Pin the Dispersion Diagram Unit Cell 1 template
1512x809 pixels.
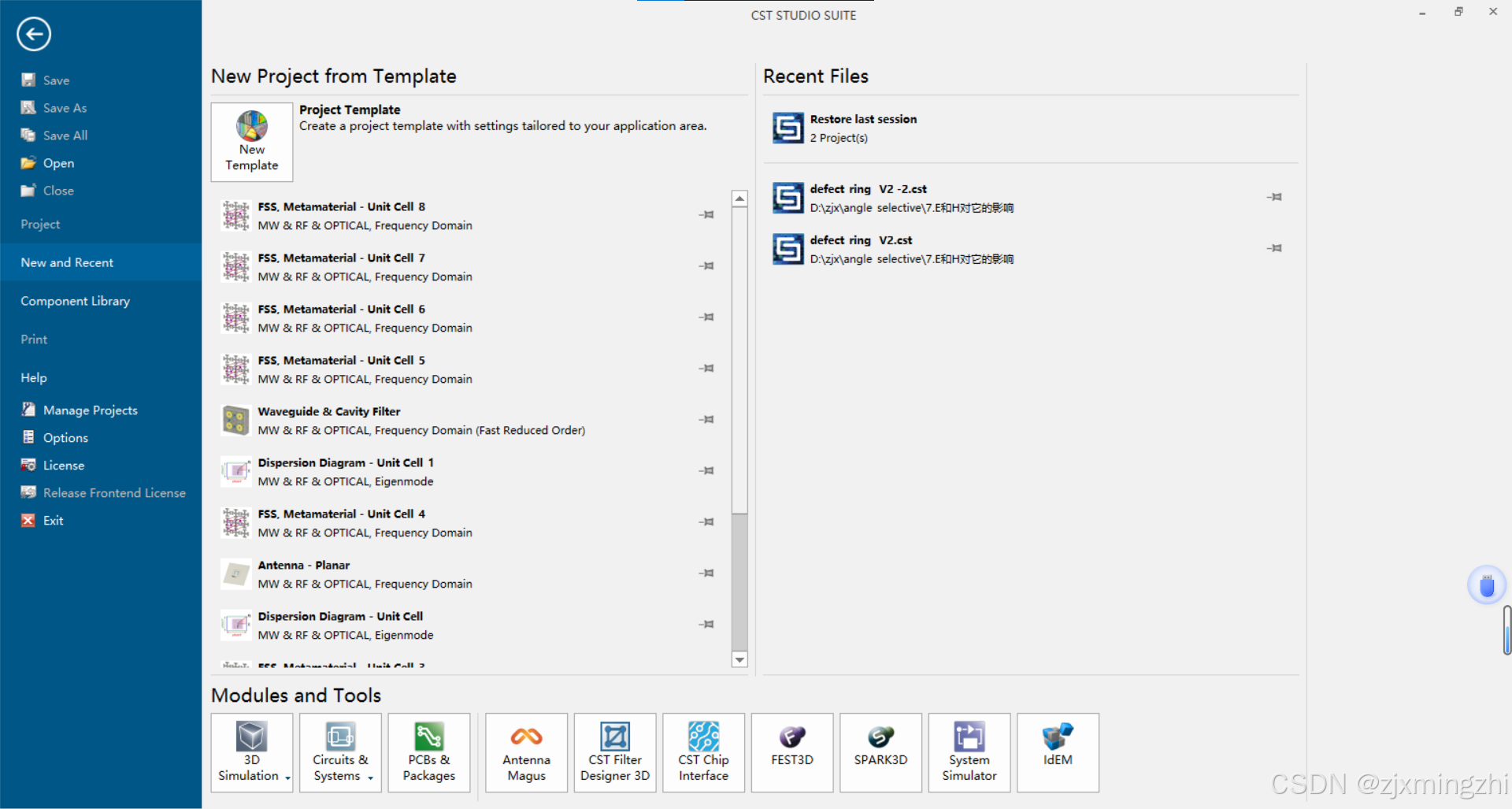coord(706,470)
